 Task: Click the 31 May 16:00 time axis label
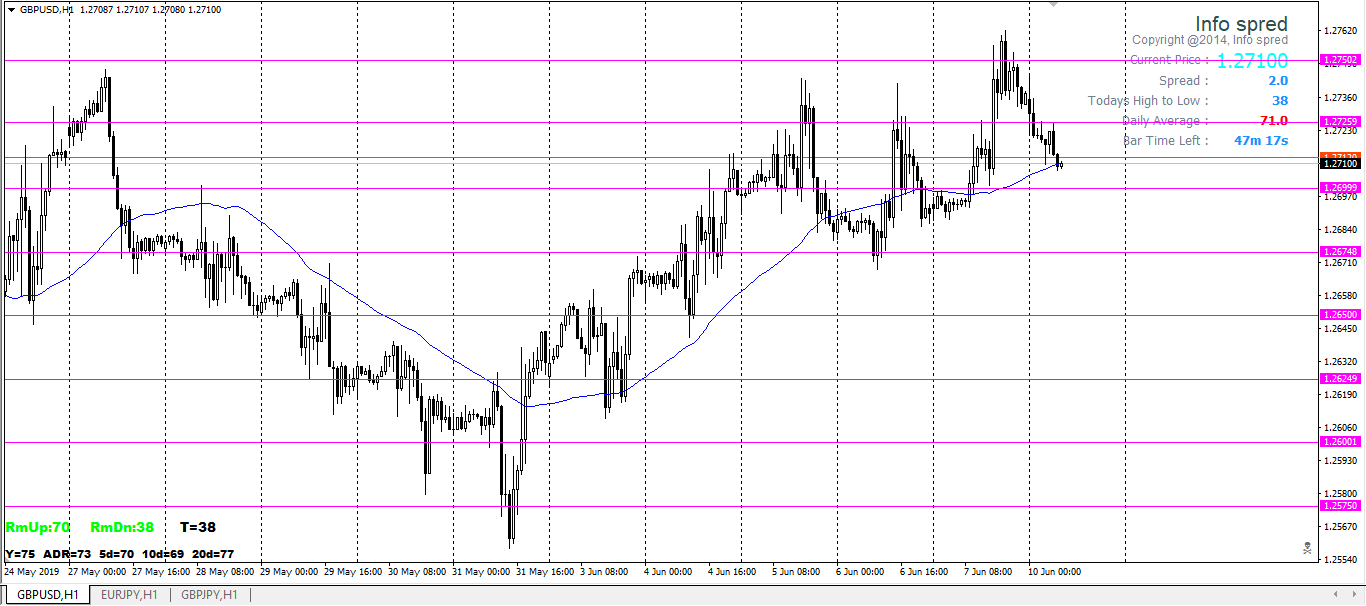(545, 572)
